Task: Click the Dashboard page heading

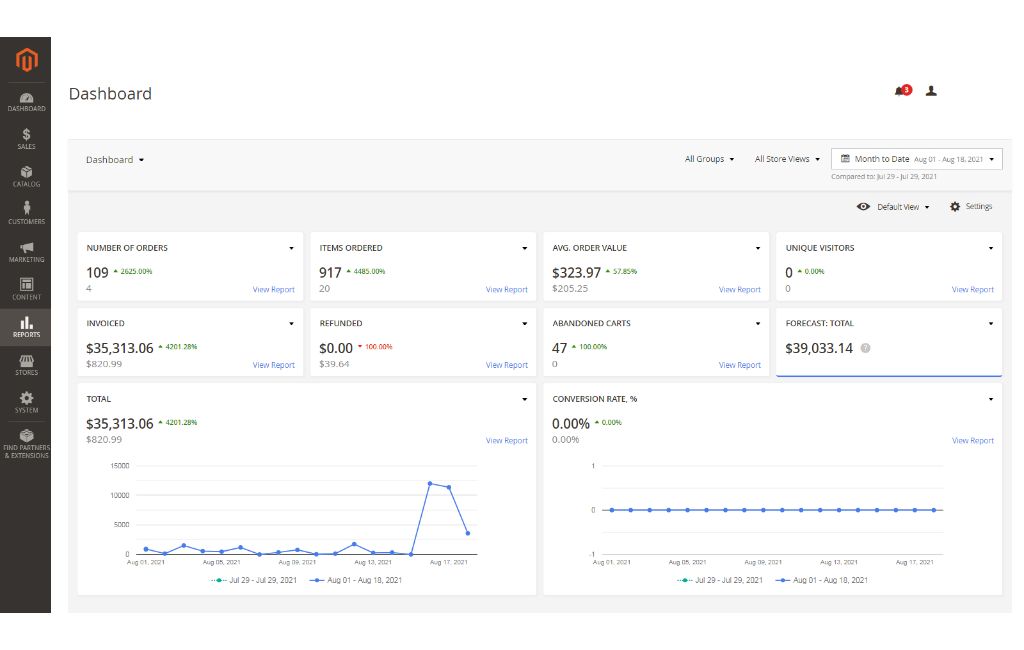Action: click(110, 94)
